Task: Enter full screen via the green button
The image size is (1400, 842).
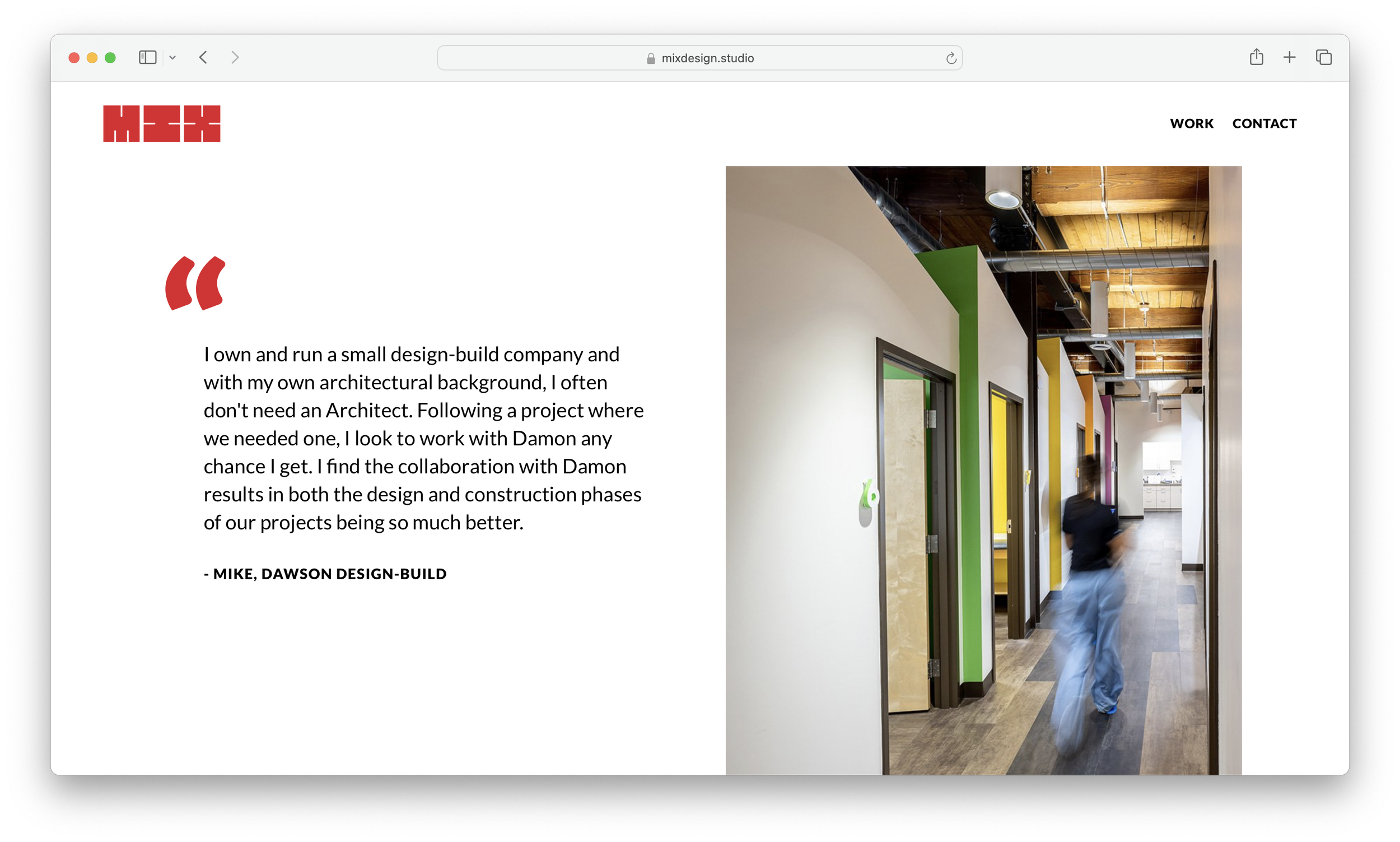Action: pyautogui.click(x=110, y=57)
